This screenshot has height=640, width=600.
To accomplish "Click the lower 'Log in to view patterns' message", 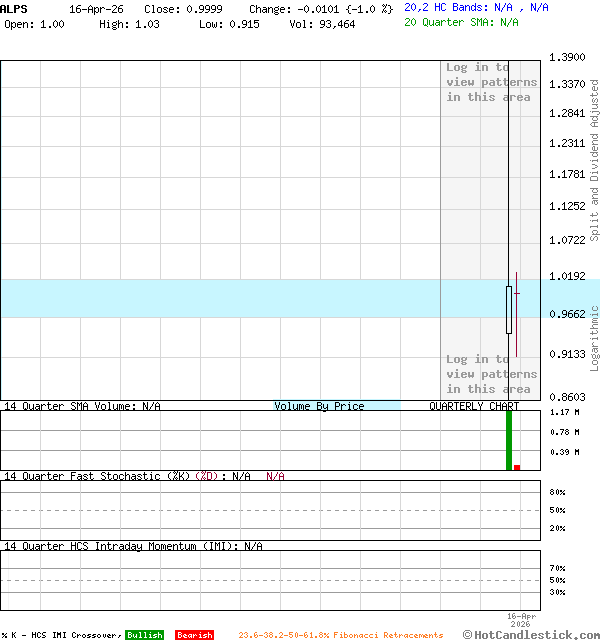I will 491,374.
